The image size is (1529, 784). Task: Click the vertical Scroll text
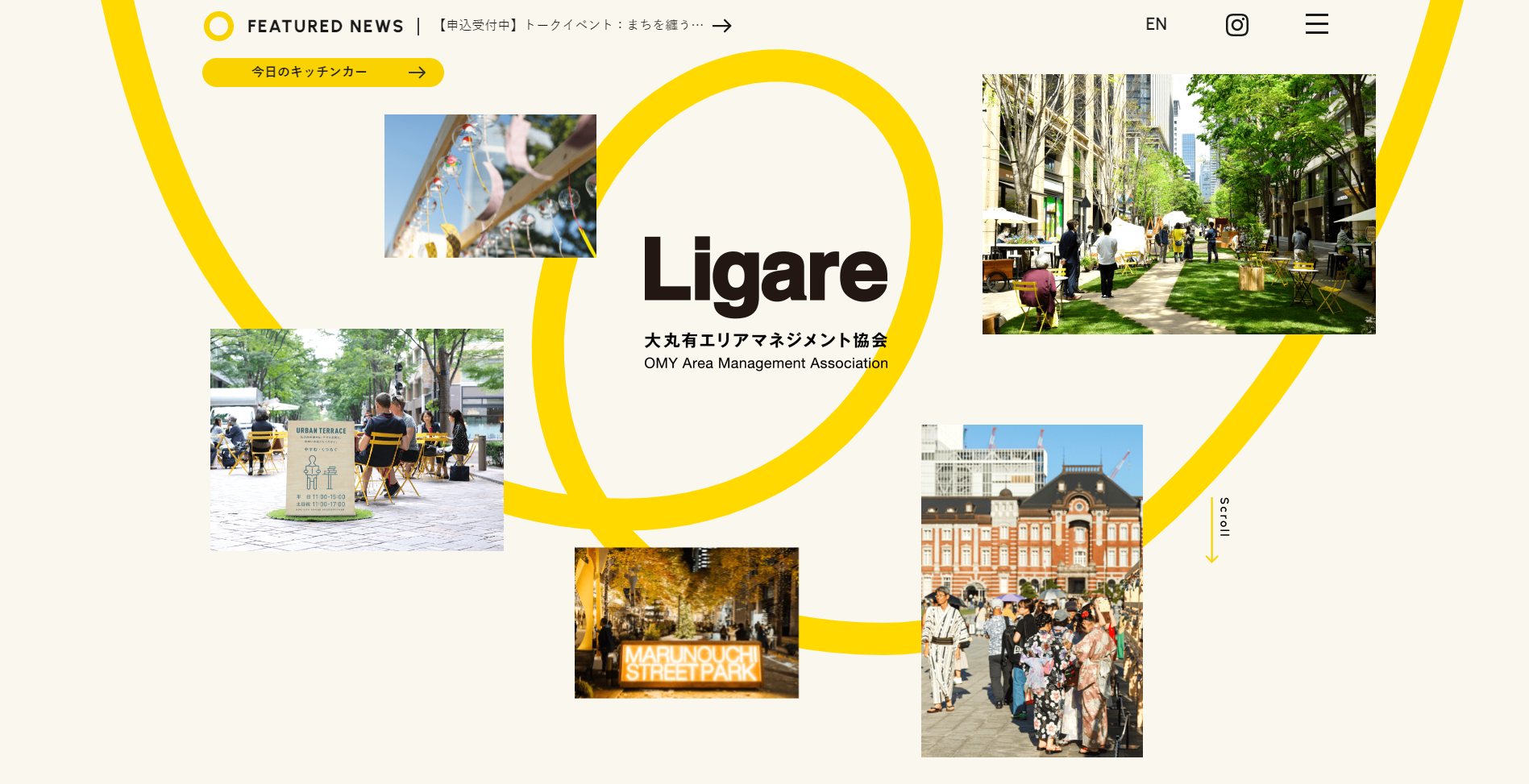pos(1224,517)
